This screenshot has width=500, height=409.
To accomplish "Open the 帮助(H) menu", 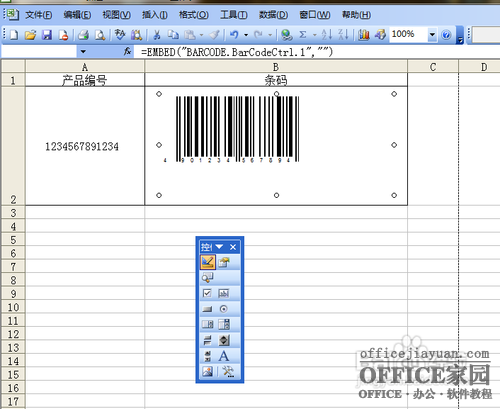I will click(356, 15).
